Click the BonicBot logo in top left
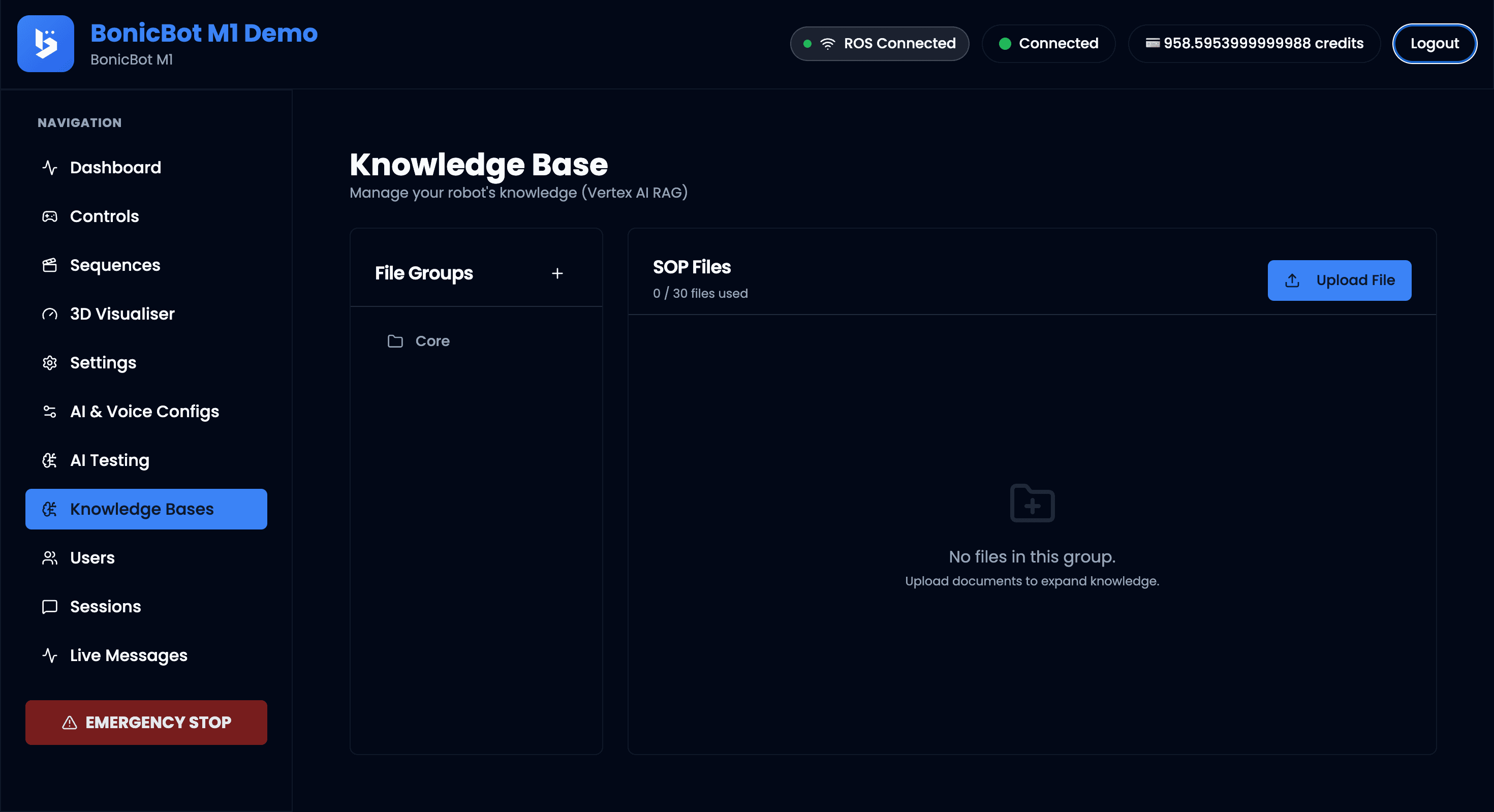This screenshot has width=1494, height=812. (45, 44)
